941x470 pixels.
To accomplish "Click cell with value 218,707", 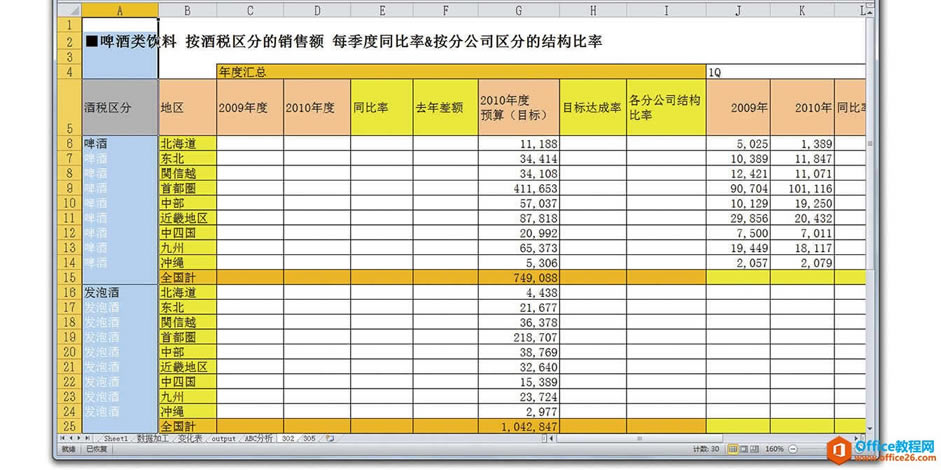I will 519,337.
